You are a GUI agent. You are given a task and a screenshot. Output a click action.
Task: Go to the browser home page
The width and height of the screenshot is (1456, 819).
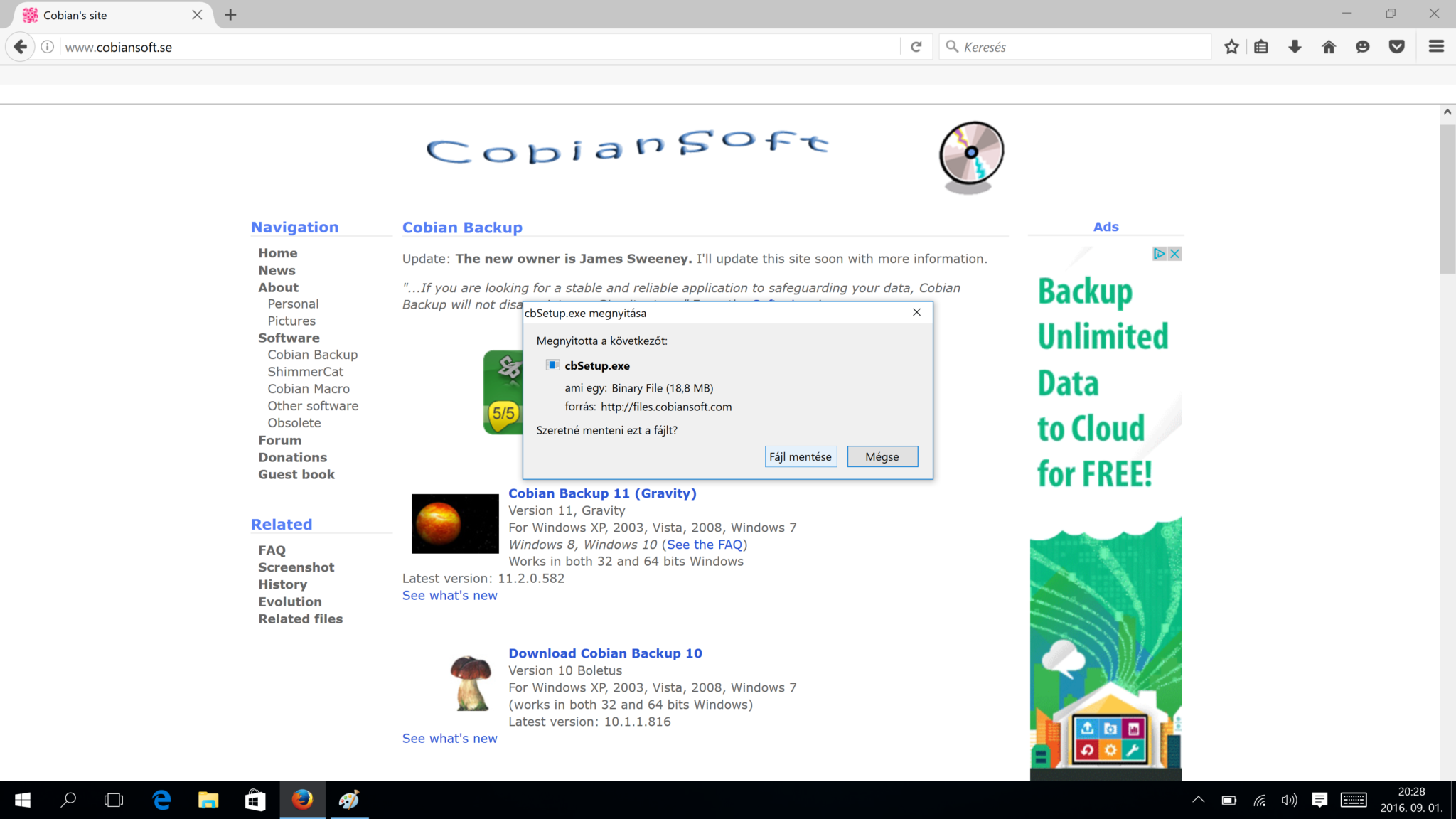click(1328, 46)
